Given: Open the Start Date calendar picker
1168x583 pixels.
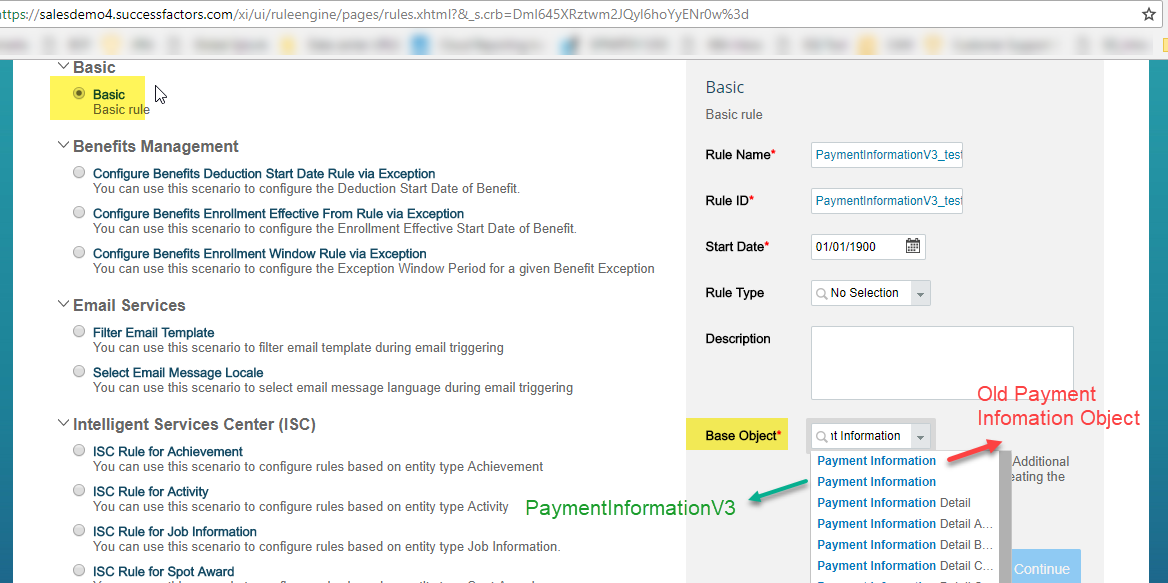Looking at the screenshot, I should (x=912, y=246).
